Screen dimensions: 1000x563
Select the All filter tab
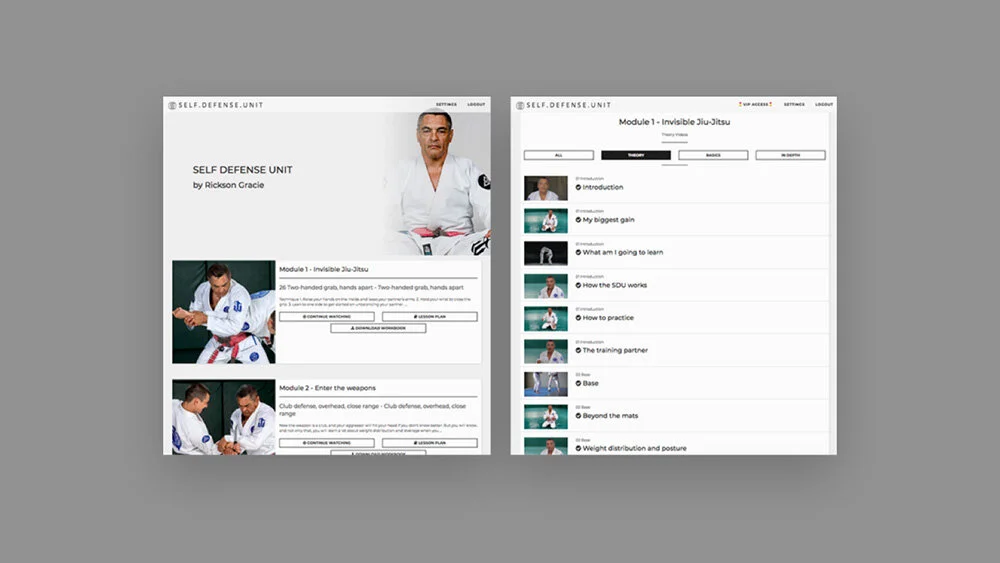point(559,155)
